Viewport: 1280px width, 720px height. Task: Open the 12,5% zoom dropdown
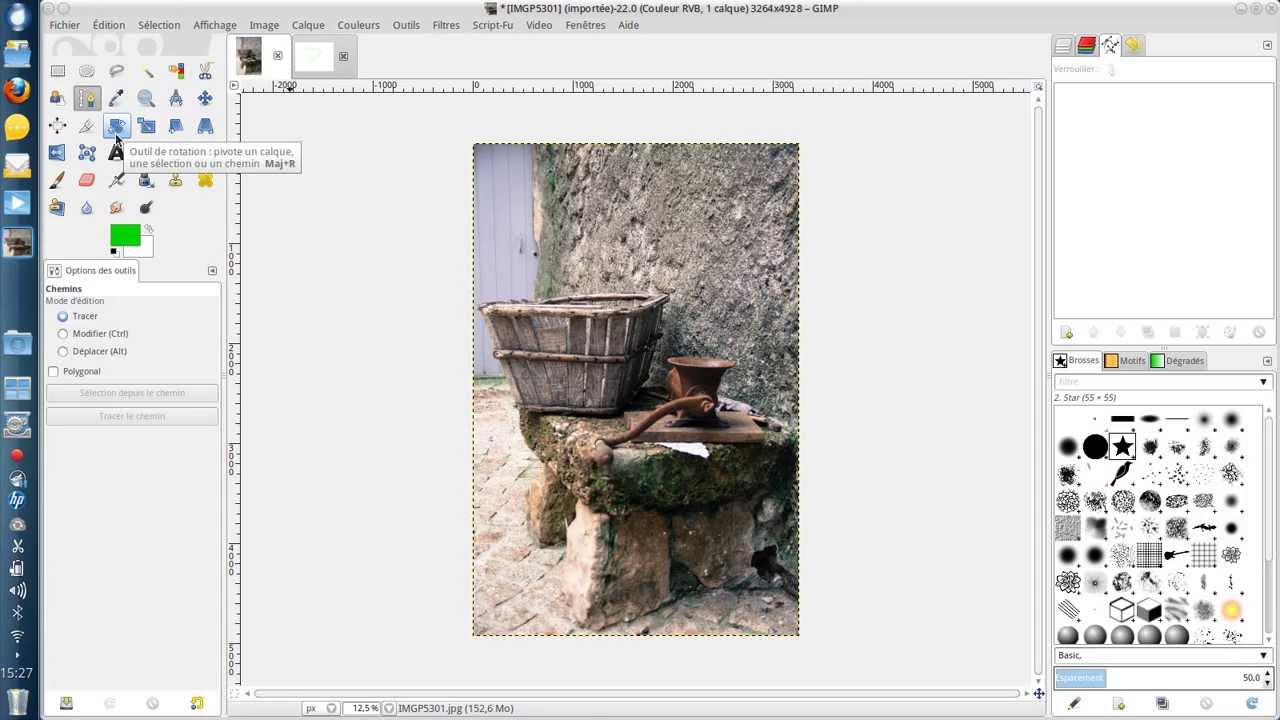coord(389,708)
